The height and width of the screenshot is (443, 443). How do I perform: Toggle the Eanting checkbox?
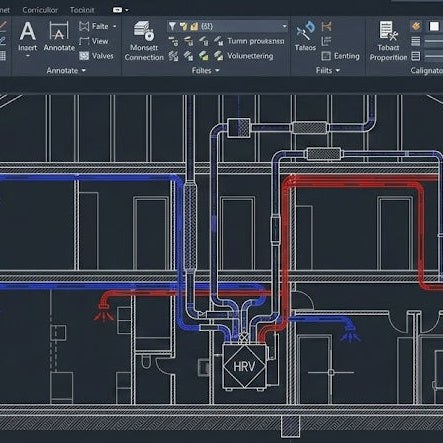326,56
